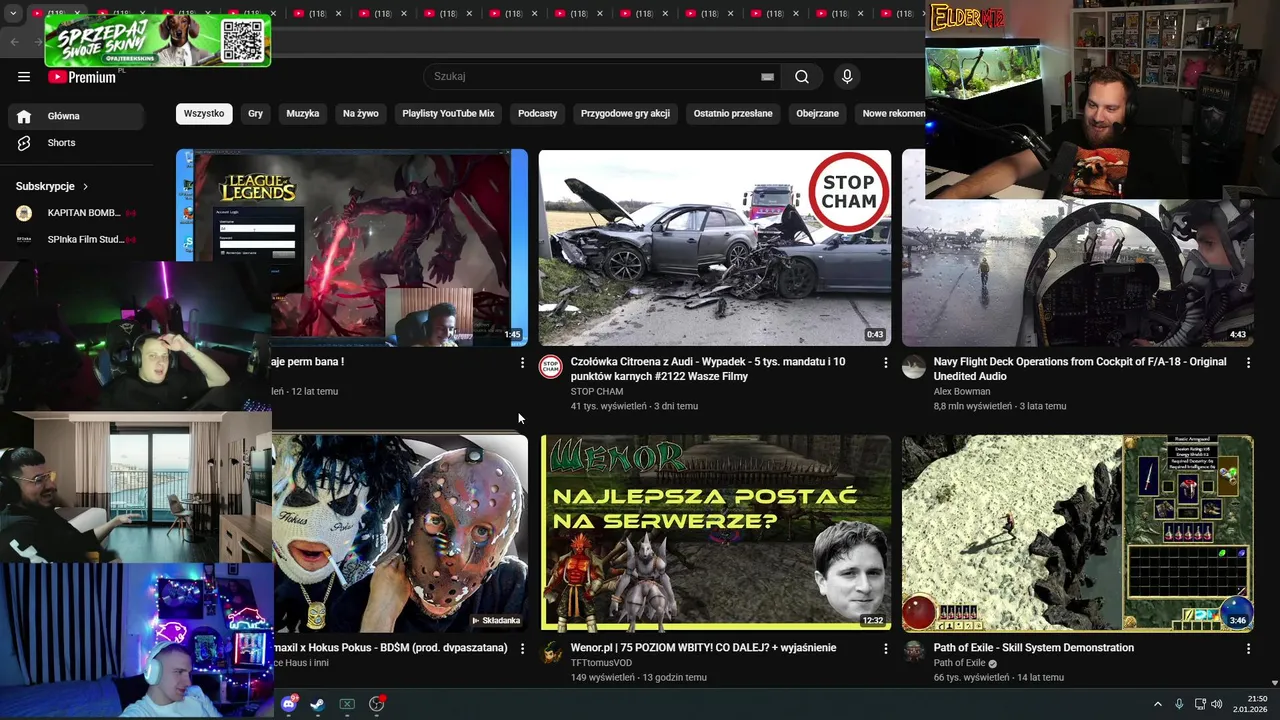1280x720 pixels.
Task: Open the OBS icon in taskbar
Action: point(377,704)
